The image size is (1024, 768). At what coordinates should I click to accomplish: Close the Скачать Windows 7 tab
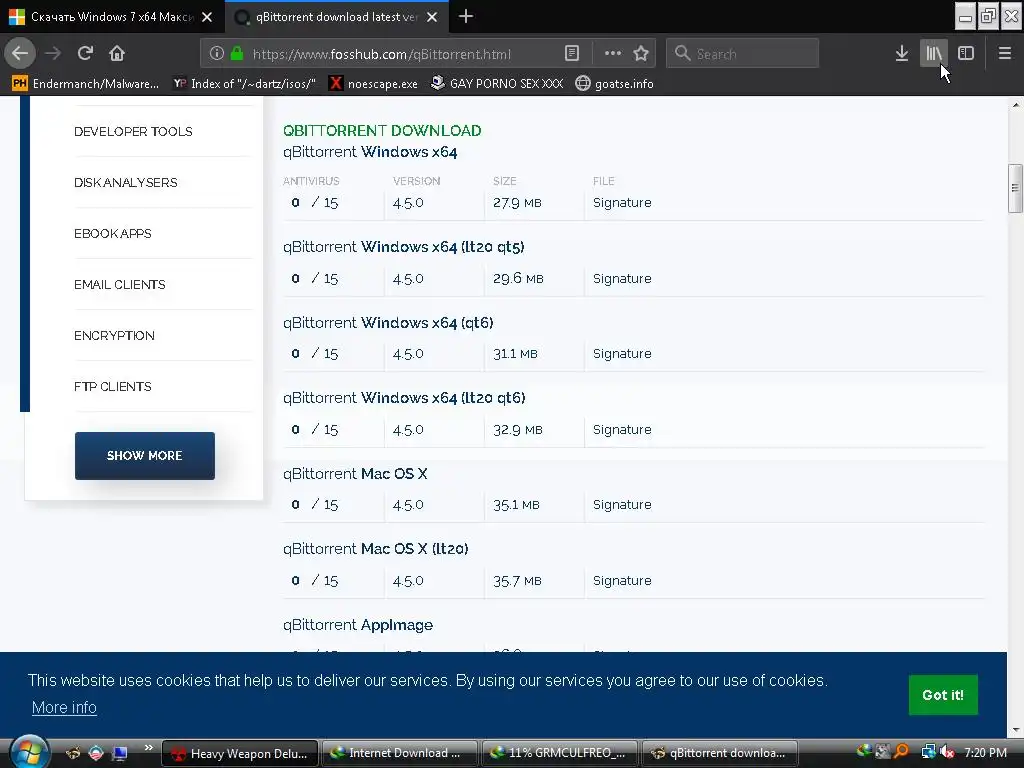[207, 17]
